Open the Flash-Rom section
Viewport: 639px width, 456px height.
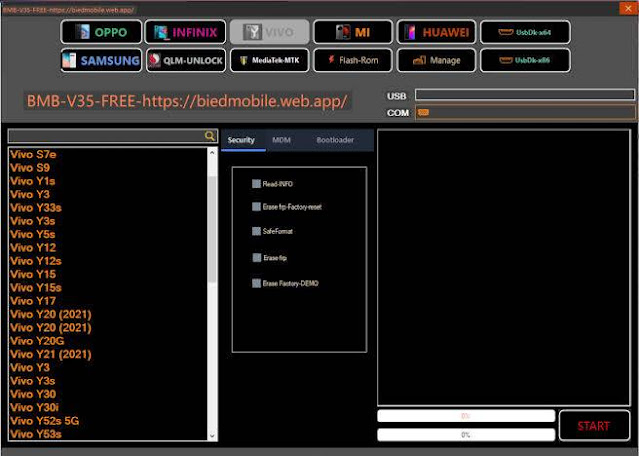(353, 60)
